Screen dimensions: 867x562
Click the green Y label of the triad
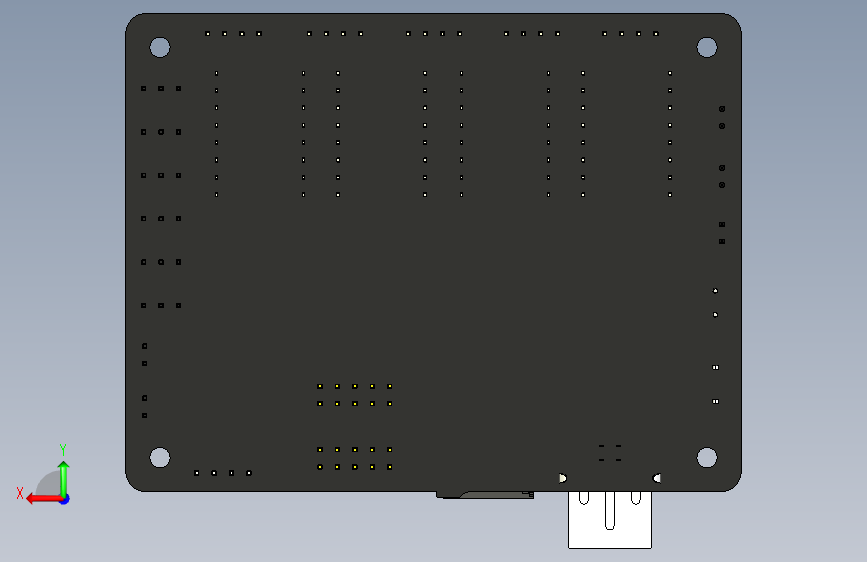pos(63,449)
